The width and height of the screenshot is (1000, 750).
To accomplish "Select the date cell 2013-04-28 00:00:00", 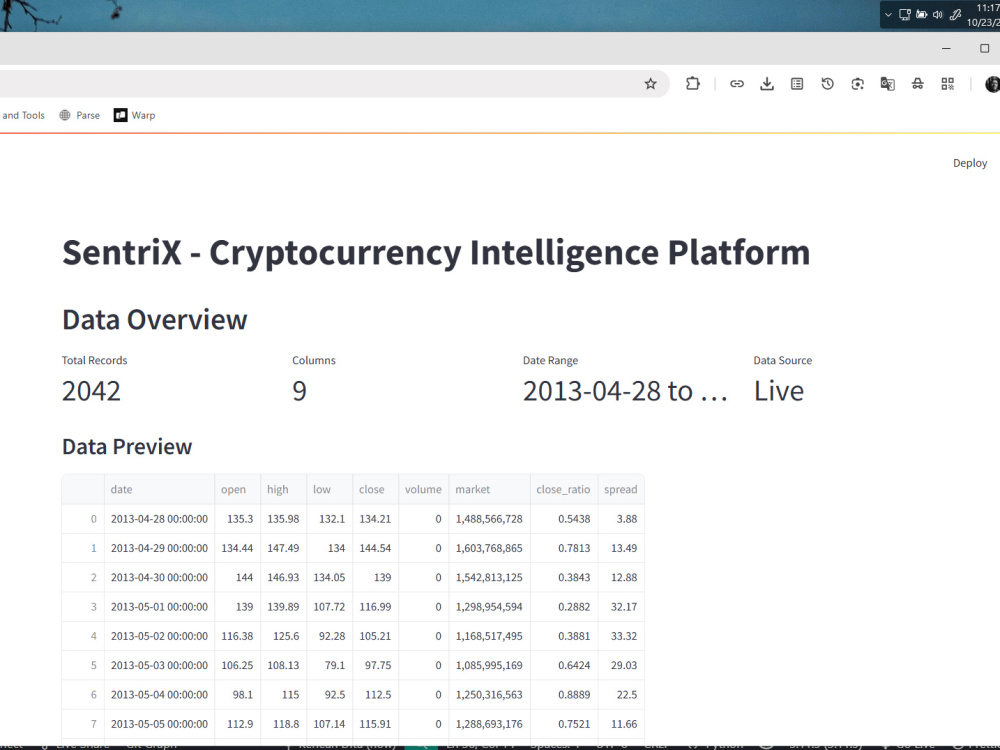I will (159, 518).
